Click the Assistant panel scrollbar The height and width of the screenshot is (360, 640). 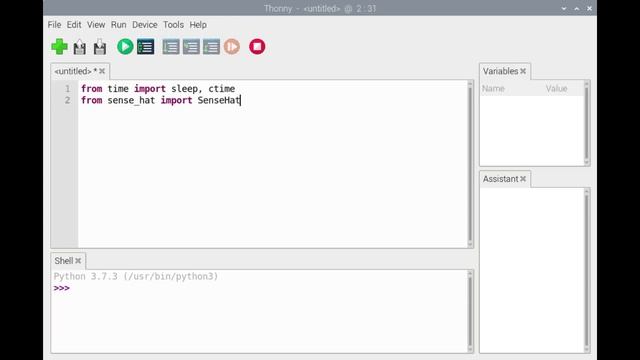pyautogui.click(x=587, y=271)
